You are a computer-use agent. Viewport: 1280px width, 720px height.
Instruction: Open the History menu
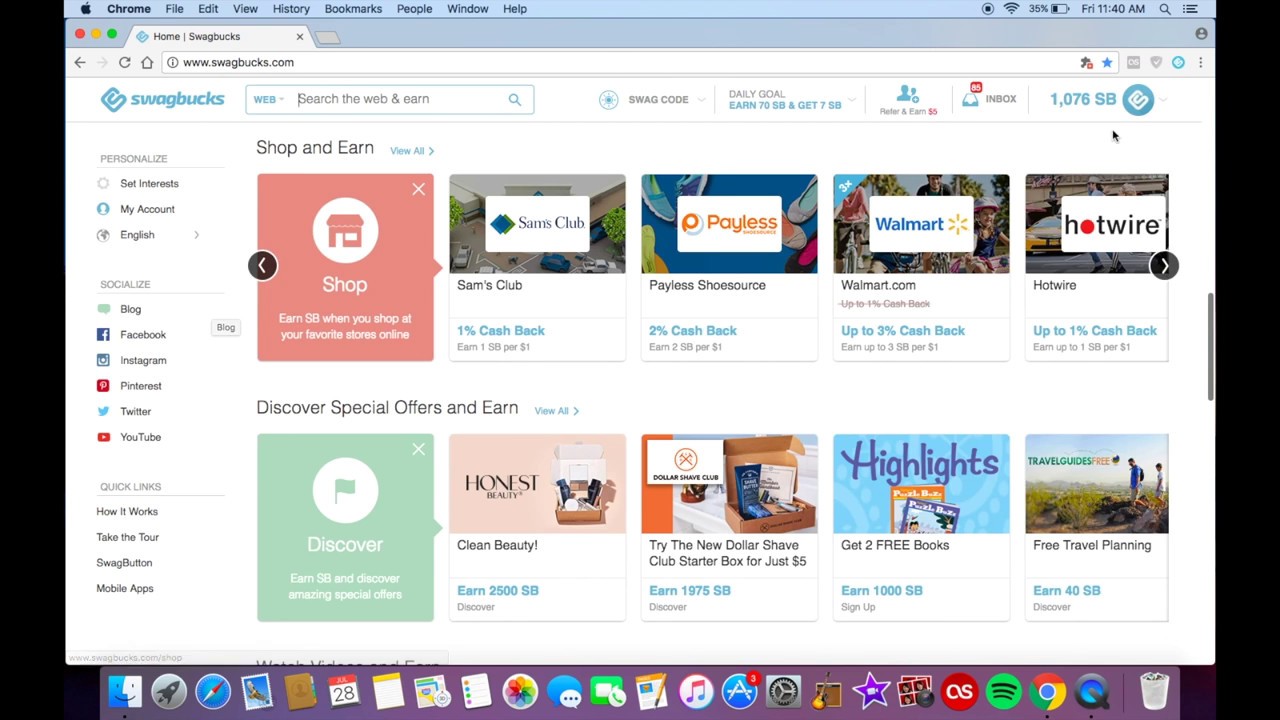[x=291, y=9]
